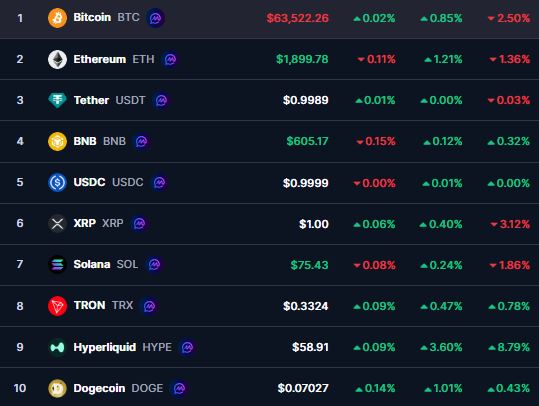Select the Tether USDT row name

pyautogui.click(x=109, y=100)
